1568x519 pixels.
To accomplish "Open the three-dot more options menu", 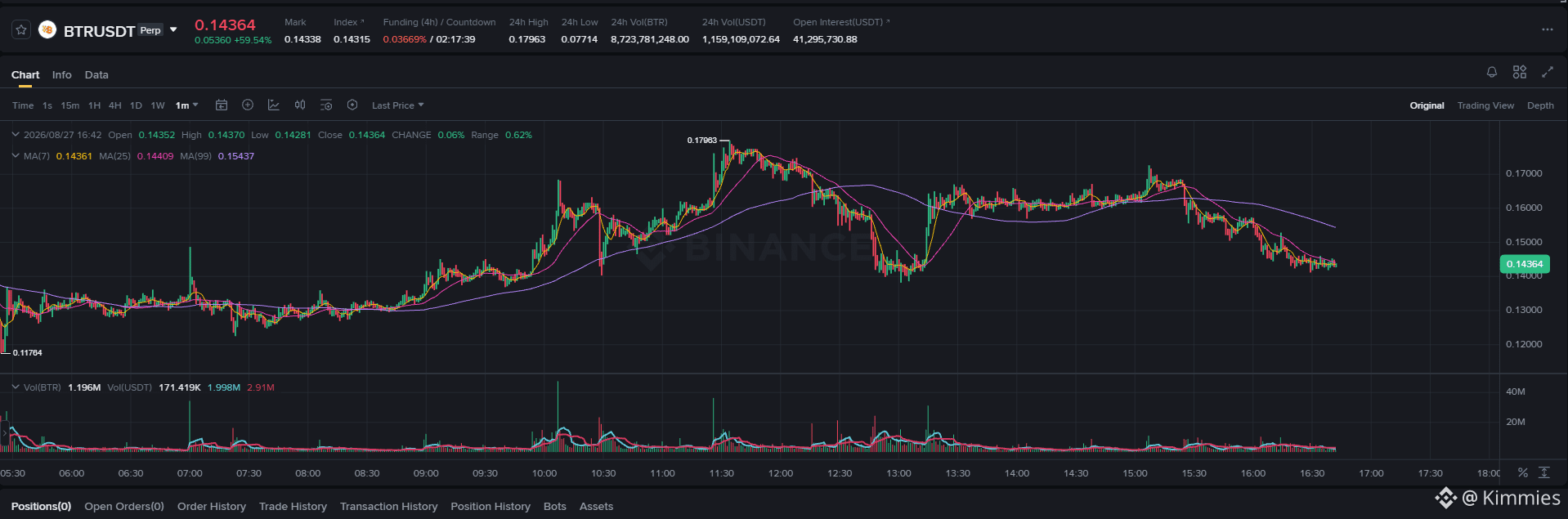I will [1547, 29].
